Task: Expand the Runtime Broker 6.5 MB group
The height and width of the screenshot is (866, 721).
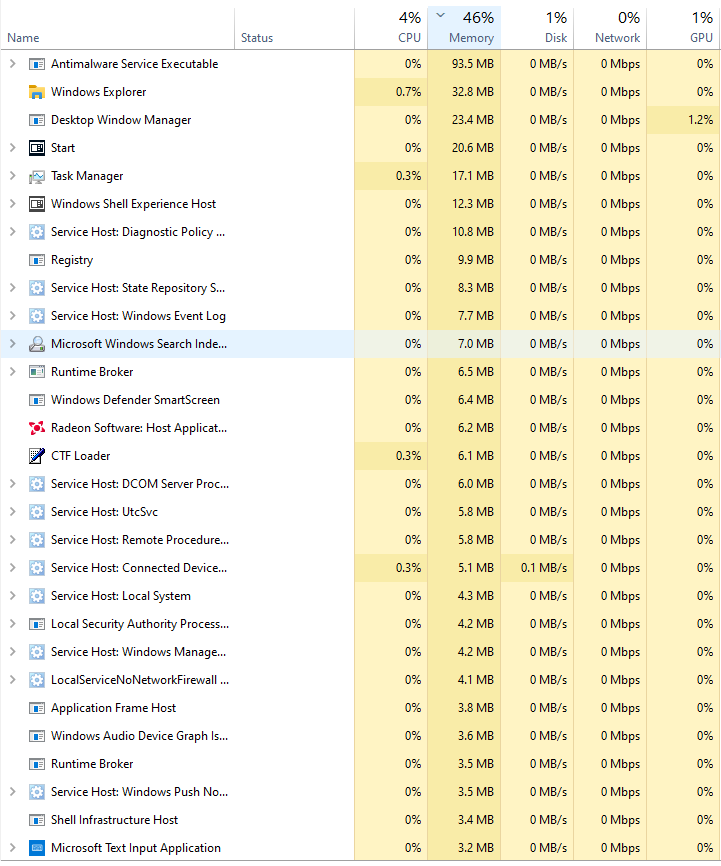Action: click(13, 372)
